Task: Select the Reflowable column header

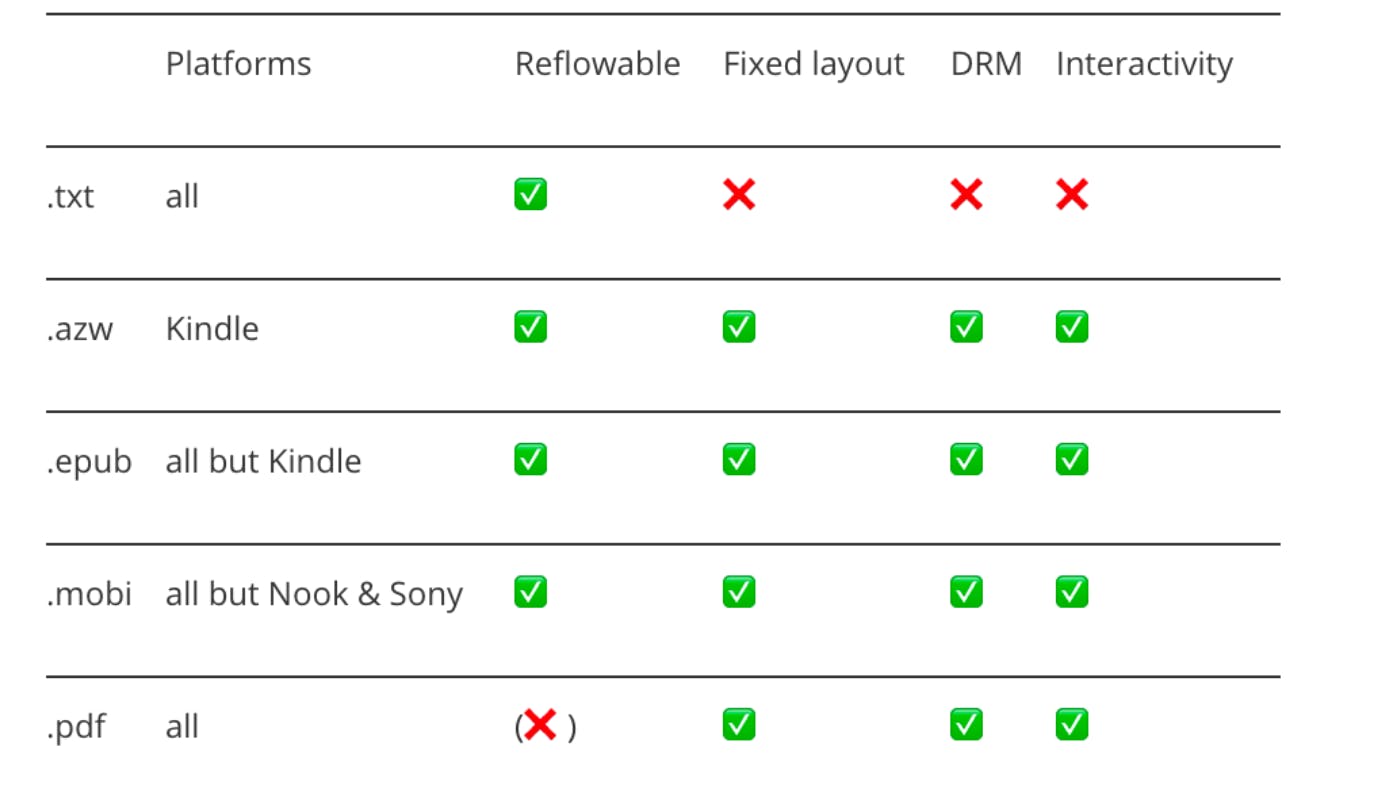Action: pos(597,64)
